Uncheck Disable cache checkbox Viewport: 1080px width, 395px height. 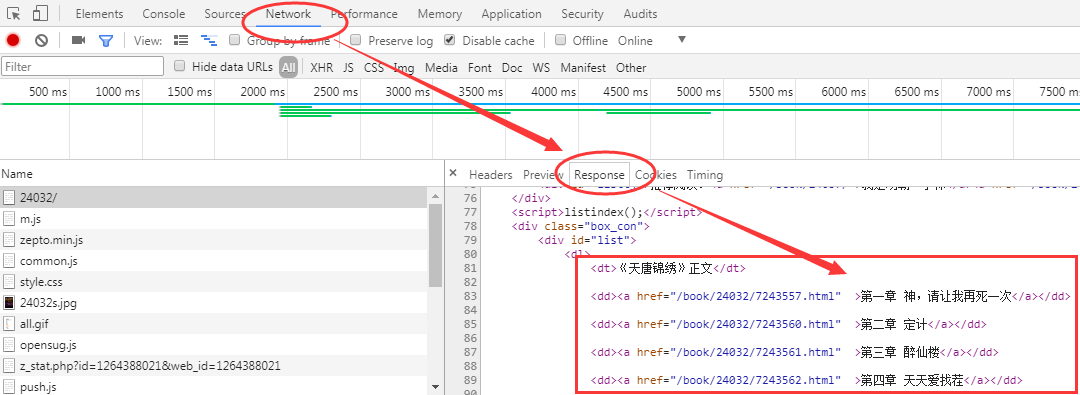pyautogui.click(x=450, y=40)
